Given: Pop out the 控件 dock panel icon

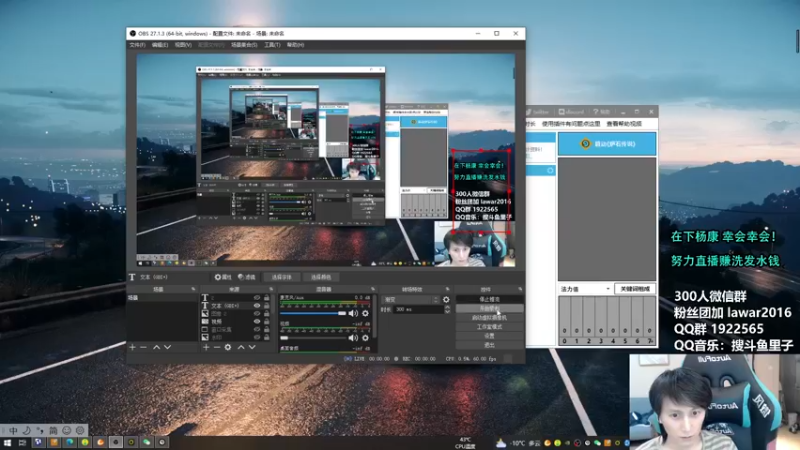Looking at the screenshot, I should click(x=520, y=289).
